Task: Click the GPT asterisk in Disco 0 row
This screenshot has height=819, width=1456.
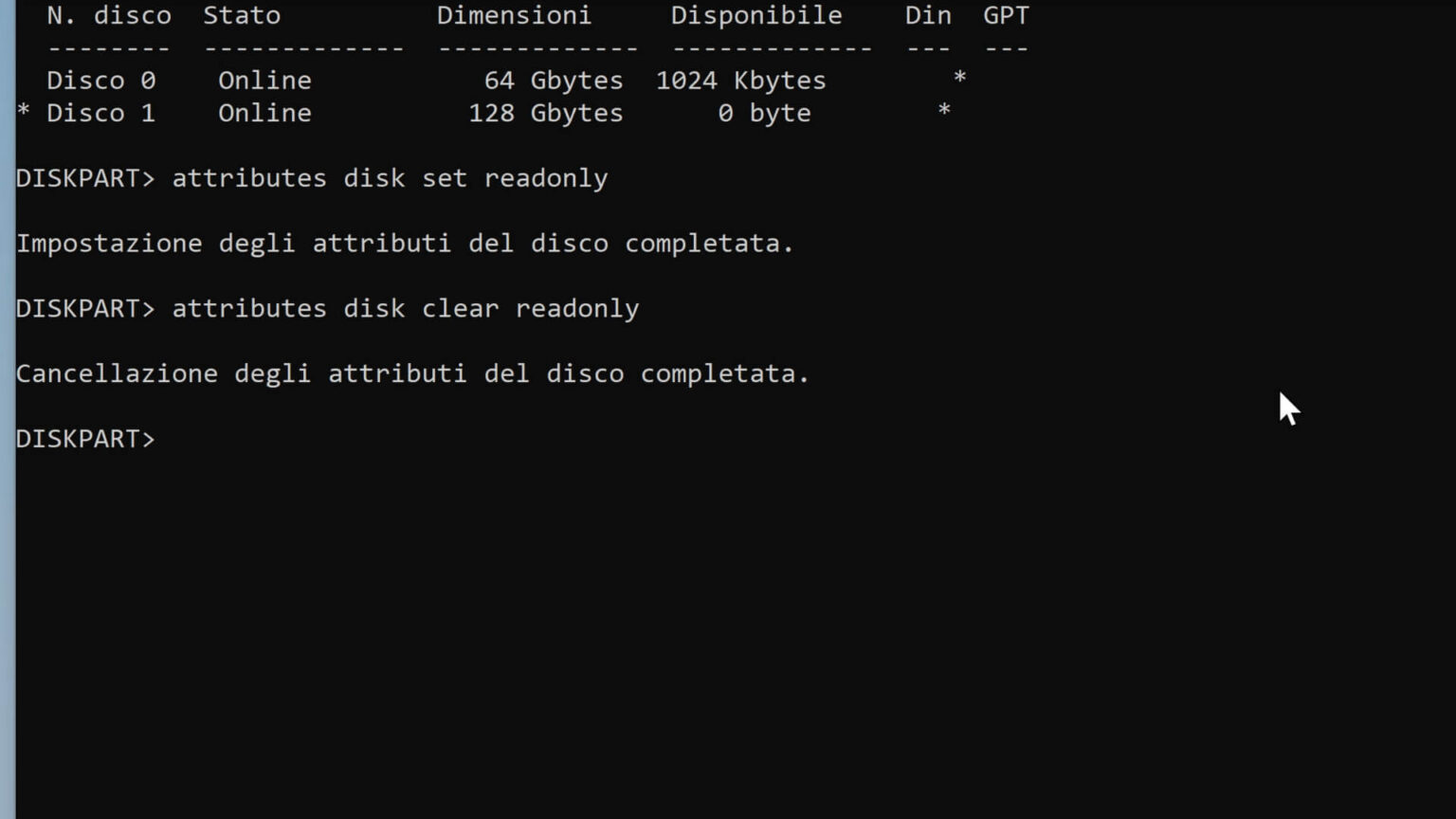Action: 959,79
